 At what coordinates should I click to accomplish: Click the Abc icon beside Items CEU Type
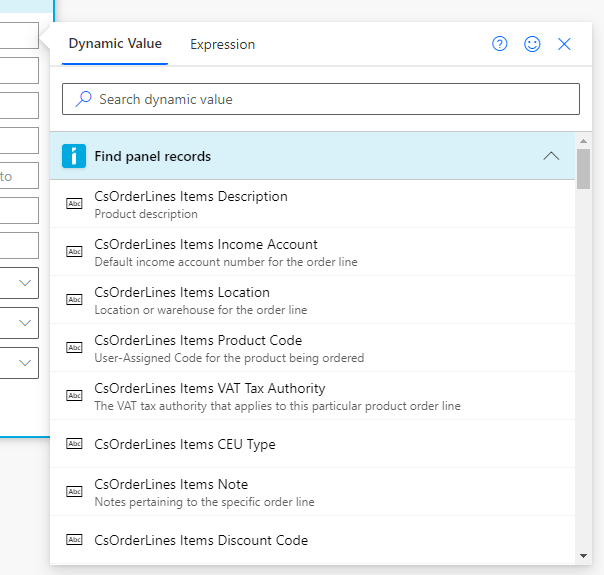(74, 444)
